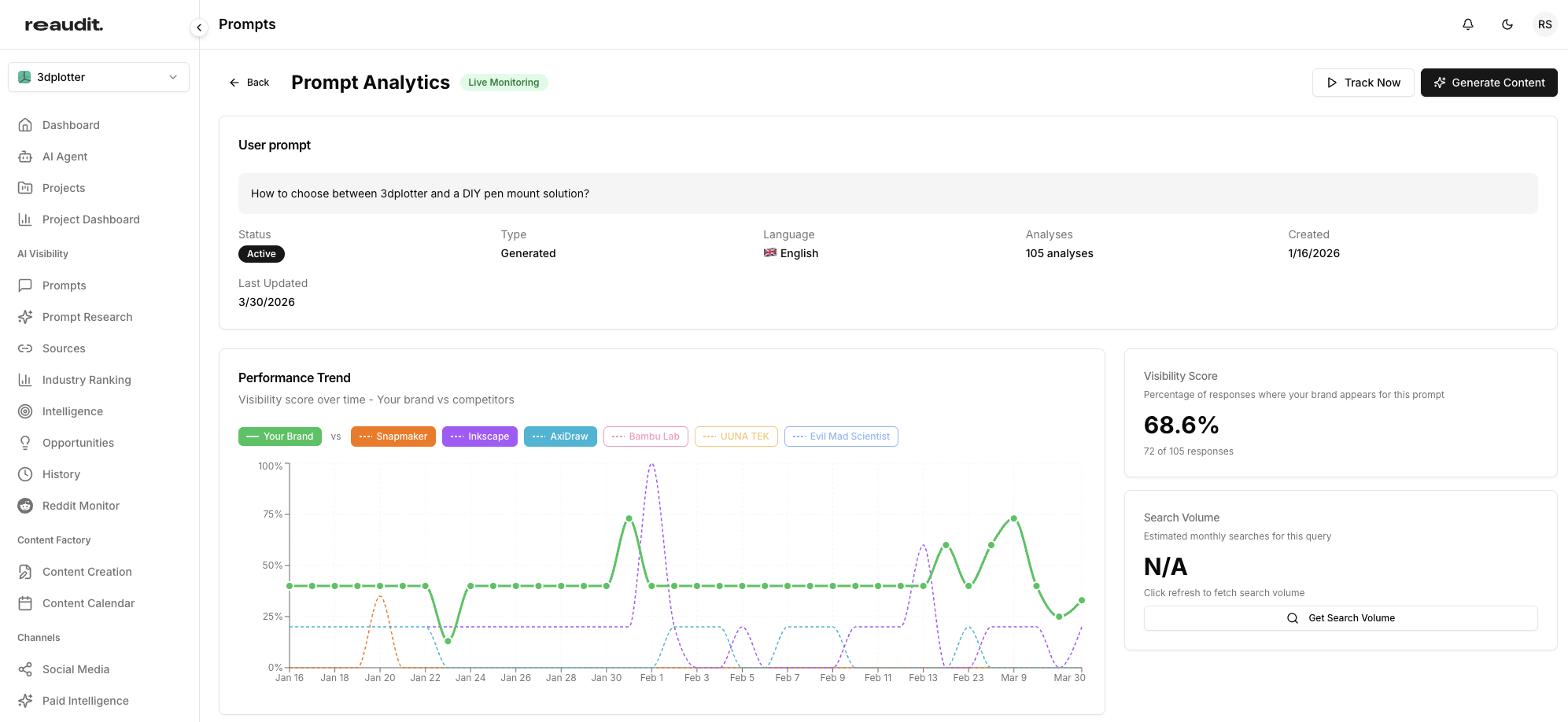Click the Paid Intelligence sparkle icon

[25, 701]
